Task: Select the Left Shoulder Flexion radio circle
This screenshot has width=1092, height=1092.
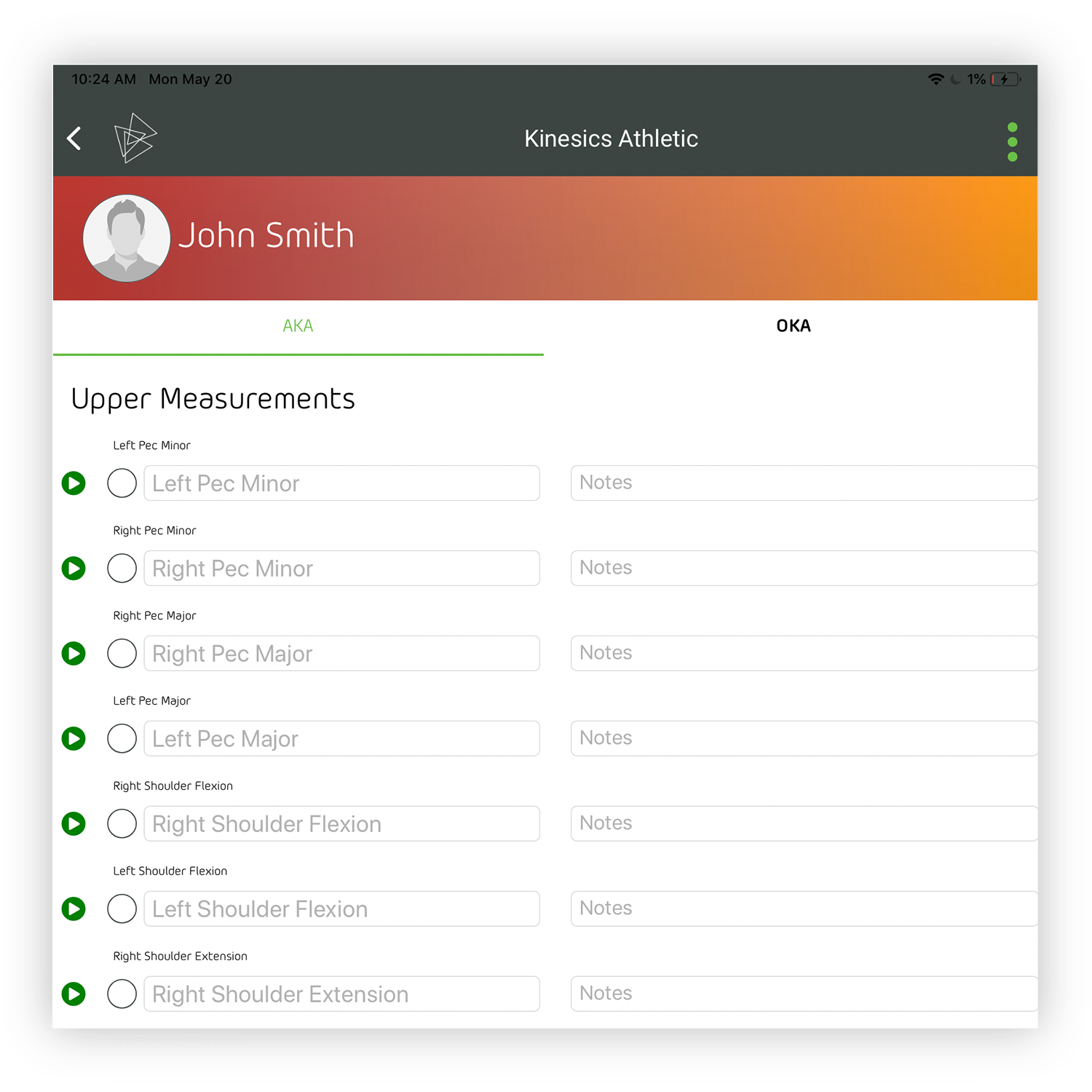Action: (x=122, y=909)
